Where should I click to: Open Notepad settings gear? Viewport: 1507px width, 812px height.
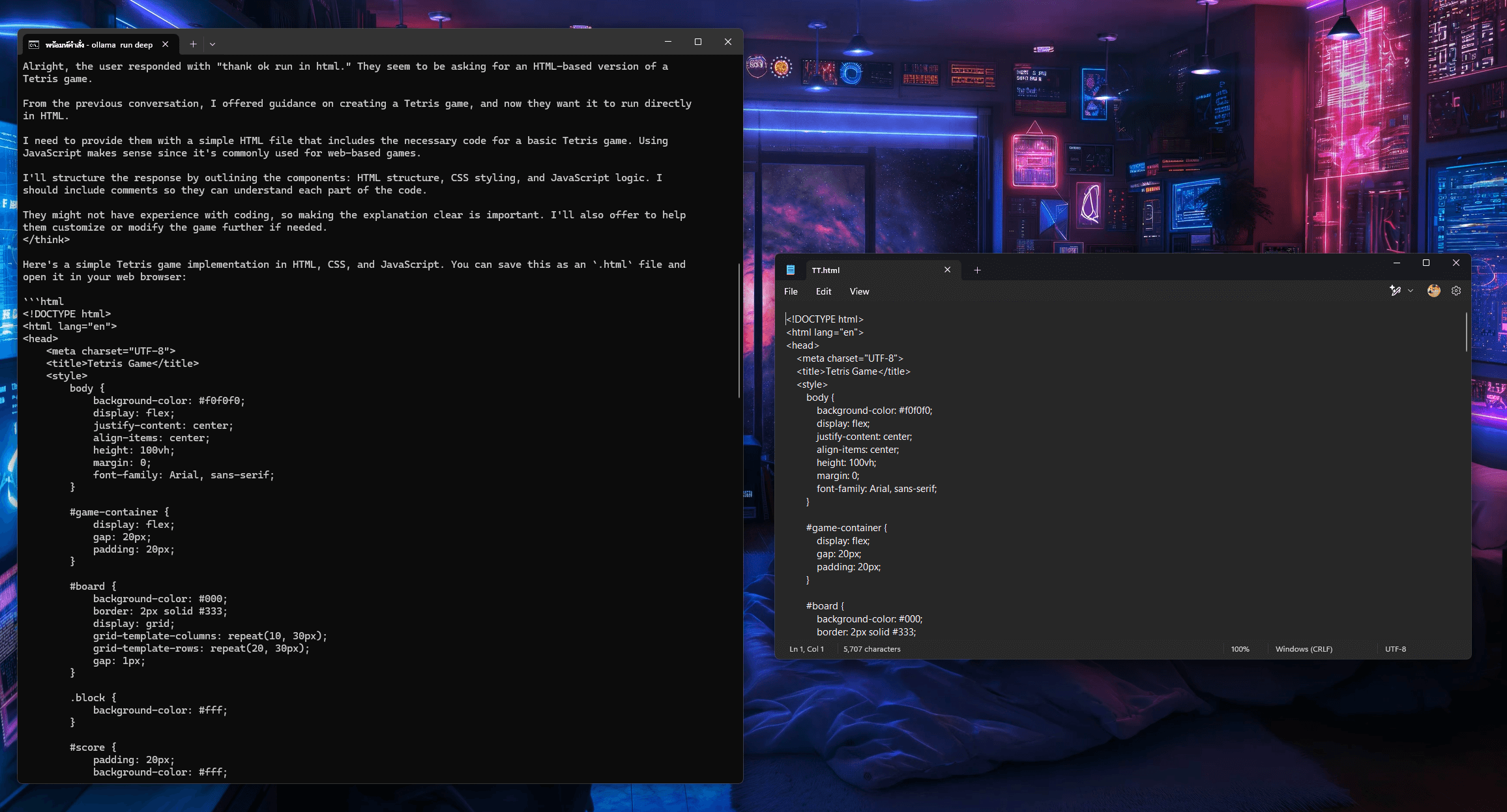[1456, 291]
